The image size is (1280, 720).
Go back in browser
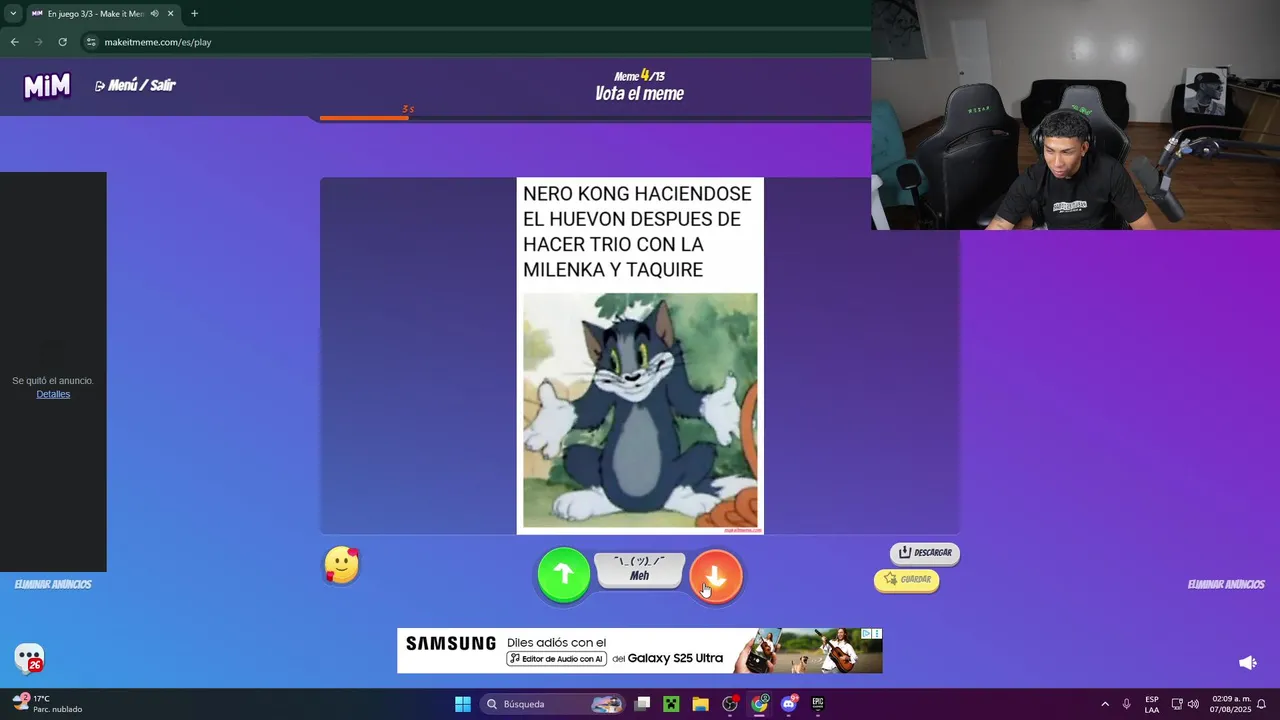(14, 42)
